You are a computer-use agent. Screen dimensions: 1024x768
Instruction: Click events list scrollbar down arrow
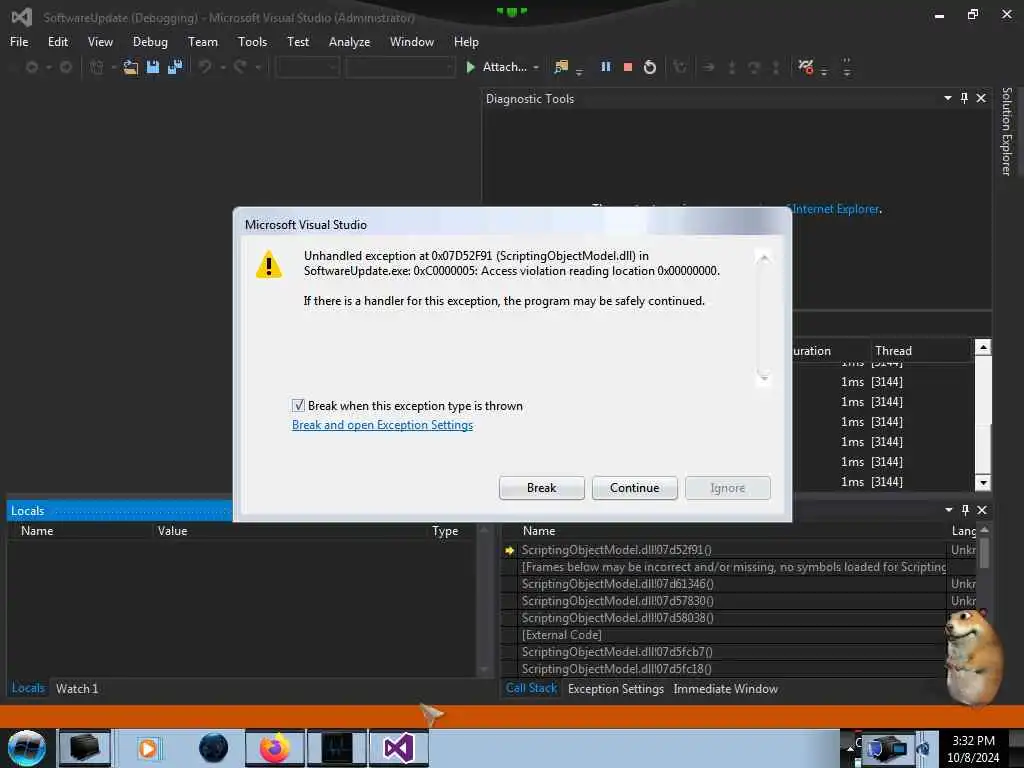[x=983, y=483]
